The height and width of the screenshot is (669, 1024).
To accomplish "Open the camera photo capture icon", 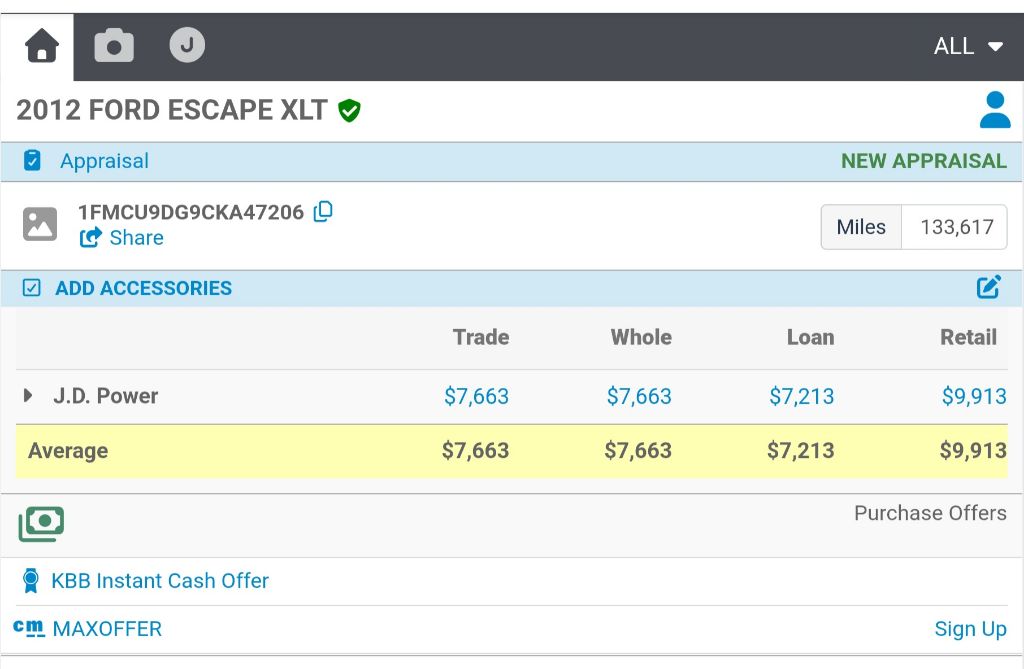I will pyautogui.click(x=114, y=46).
